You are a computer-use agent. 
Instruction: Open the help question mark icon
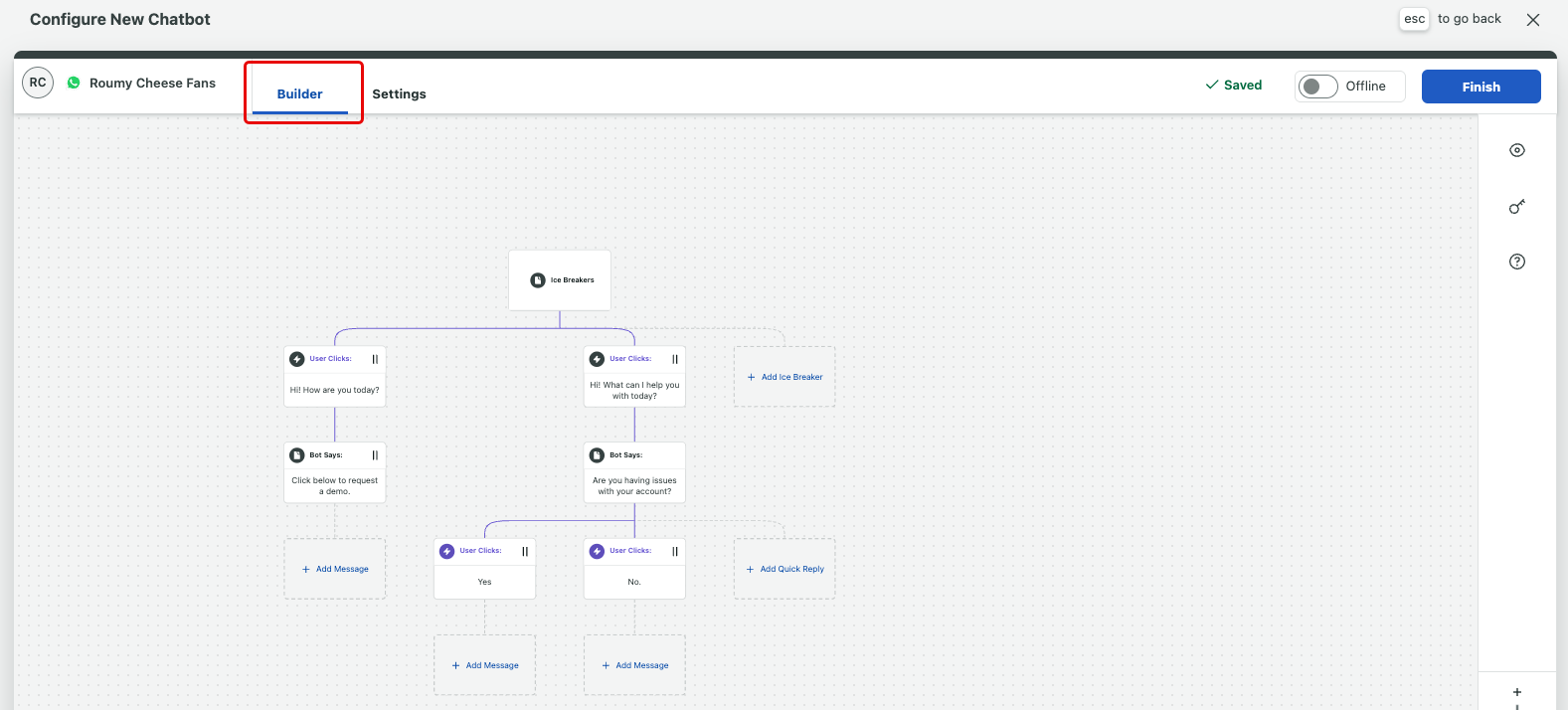[1516, 262]
